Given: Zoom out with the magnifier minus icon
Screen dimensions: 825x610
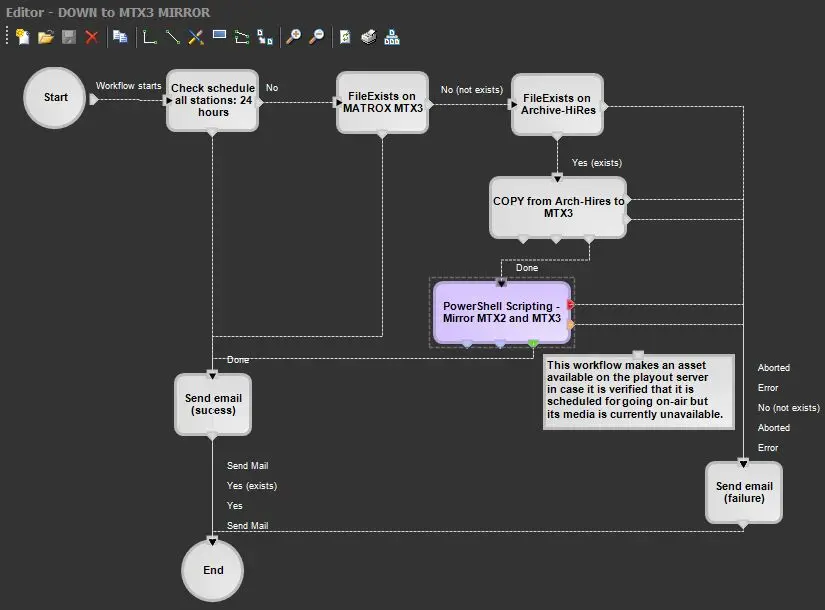Looking at the screenshot, I should click(x=316, y=37).
